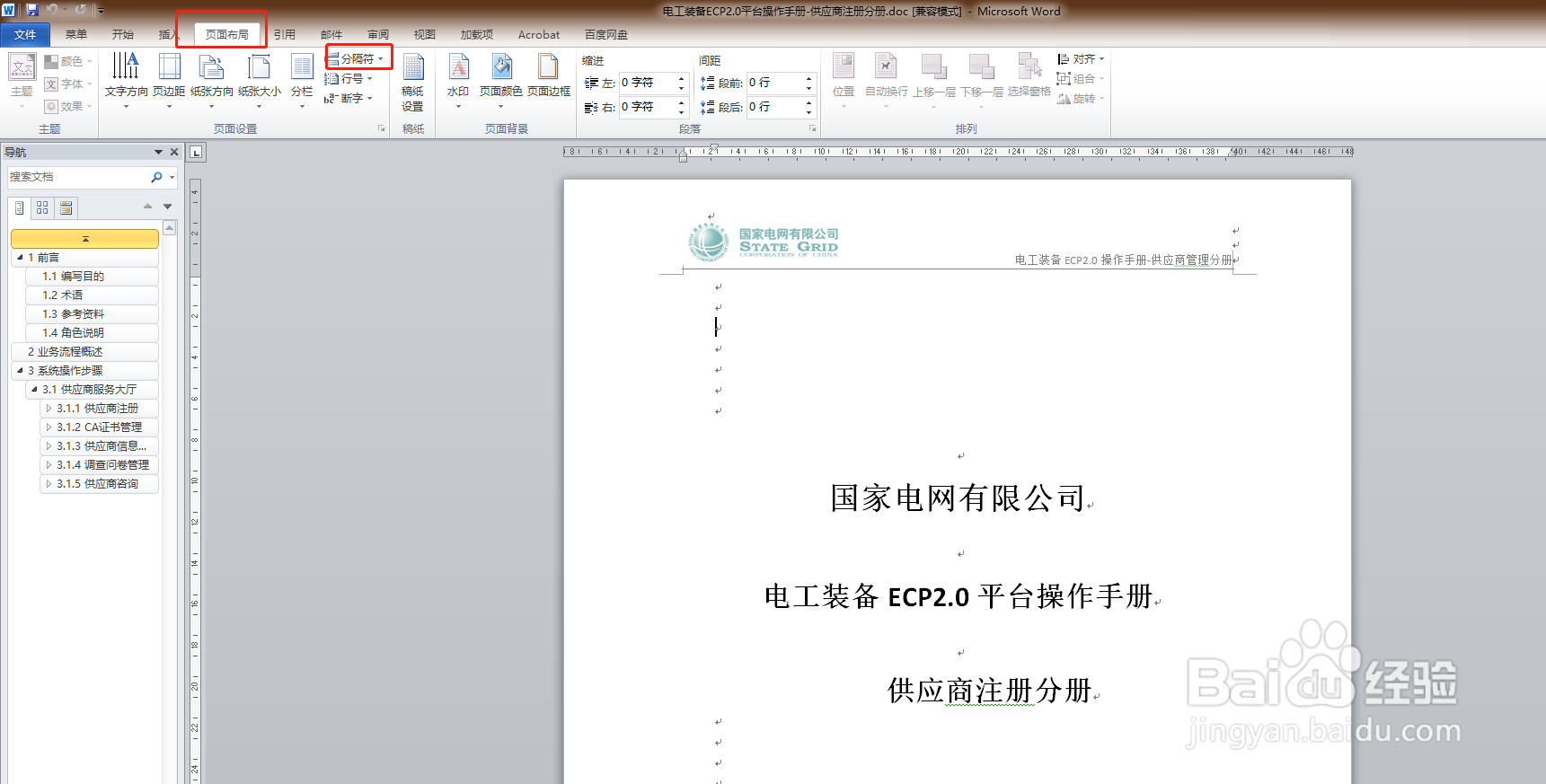The height and width of the screenshot is (784, 1546).
Task: Open the 百度网盘 ribbon tab
Action: (606, 34)
